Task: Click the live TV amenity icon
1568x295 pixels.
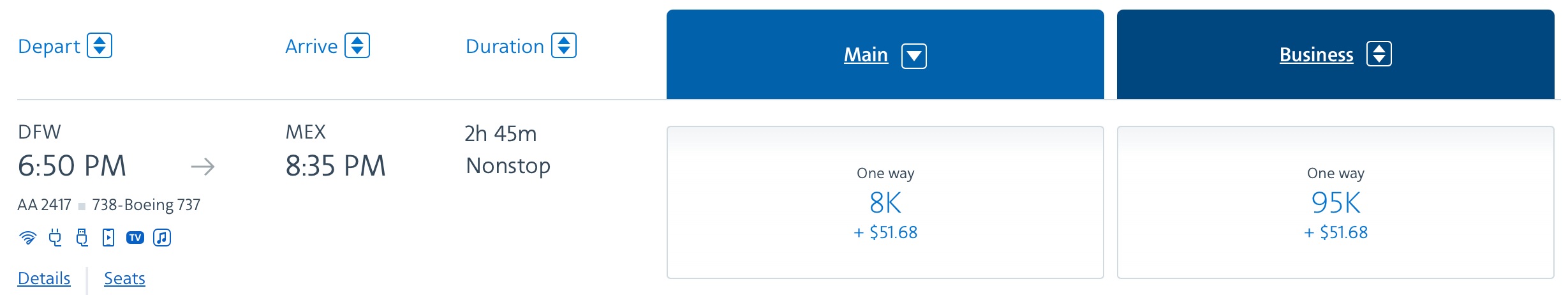Action: 135,238
